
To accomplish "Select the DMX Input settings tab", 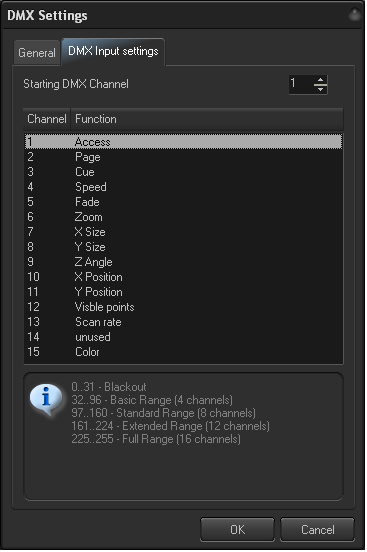I will tap(113, 51).
